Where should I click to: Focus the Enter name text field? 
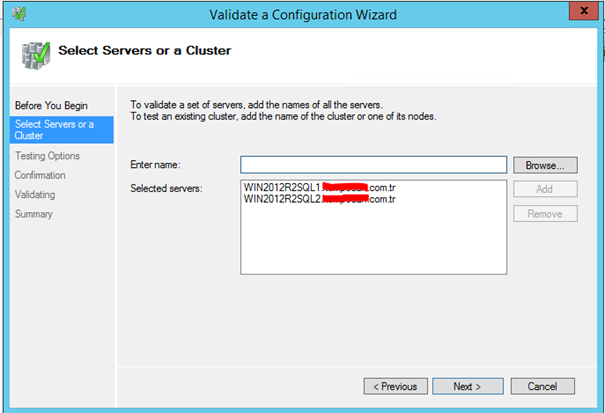373,165
